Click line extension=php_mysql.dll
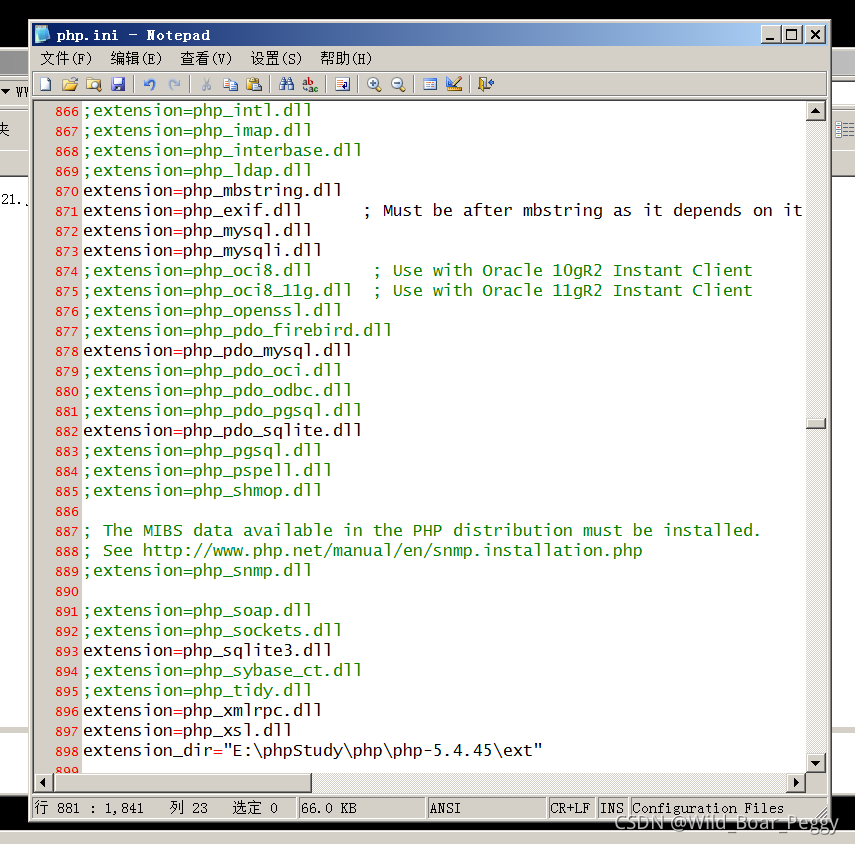The height and width of the screenshot is (844, 855). 197,231
